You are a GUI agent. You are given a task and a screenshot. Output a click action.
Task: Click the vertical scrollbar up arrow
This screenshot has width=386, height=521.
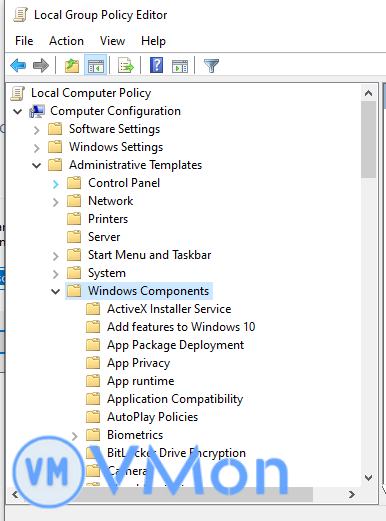(368, 93)
